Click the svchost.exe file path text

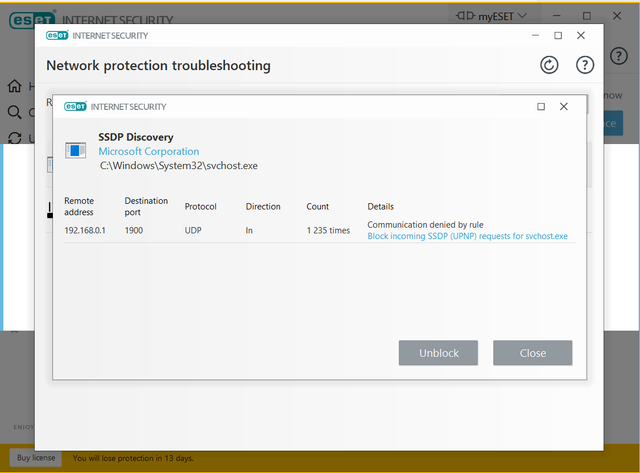pos(179,166)
